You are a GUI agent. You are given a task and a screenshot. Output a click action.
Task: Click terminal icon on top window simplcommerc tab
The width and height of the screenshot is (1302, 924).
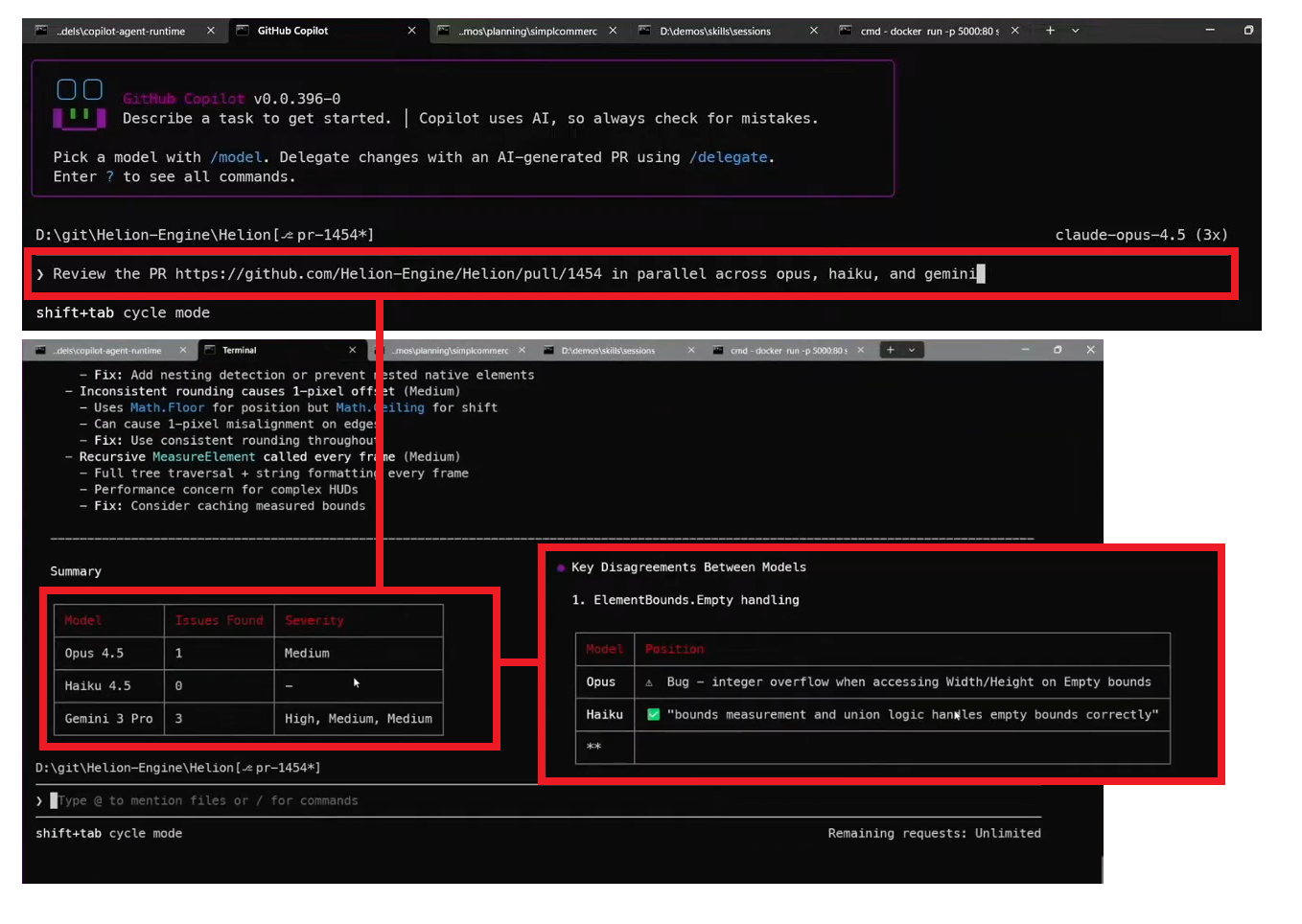coord(443,31)
